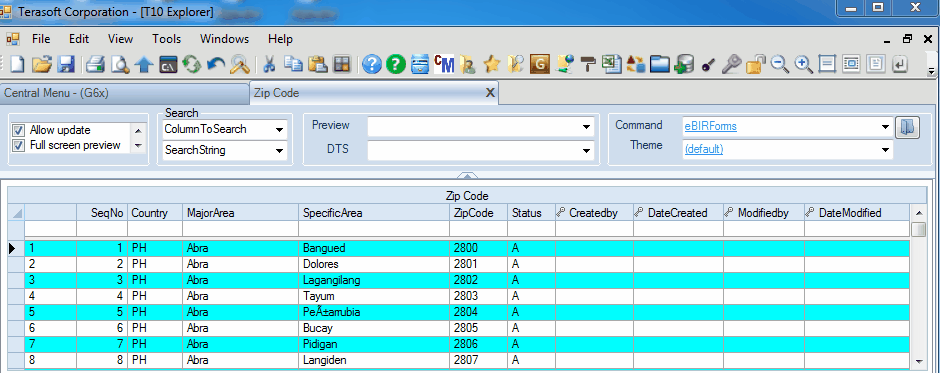
Task: Toggle the Allow update checkbox
Action: 19,130
